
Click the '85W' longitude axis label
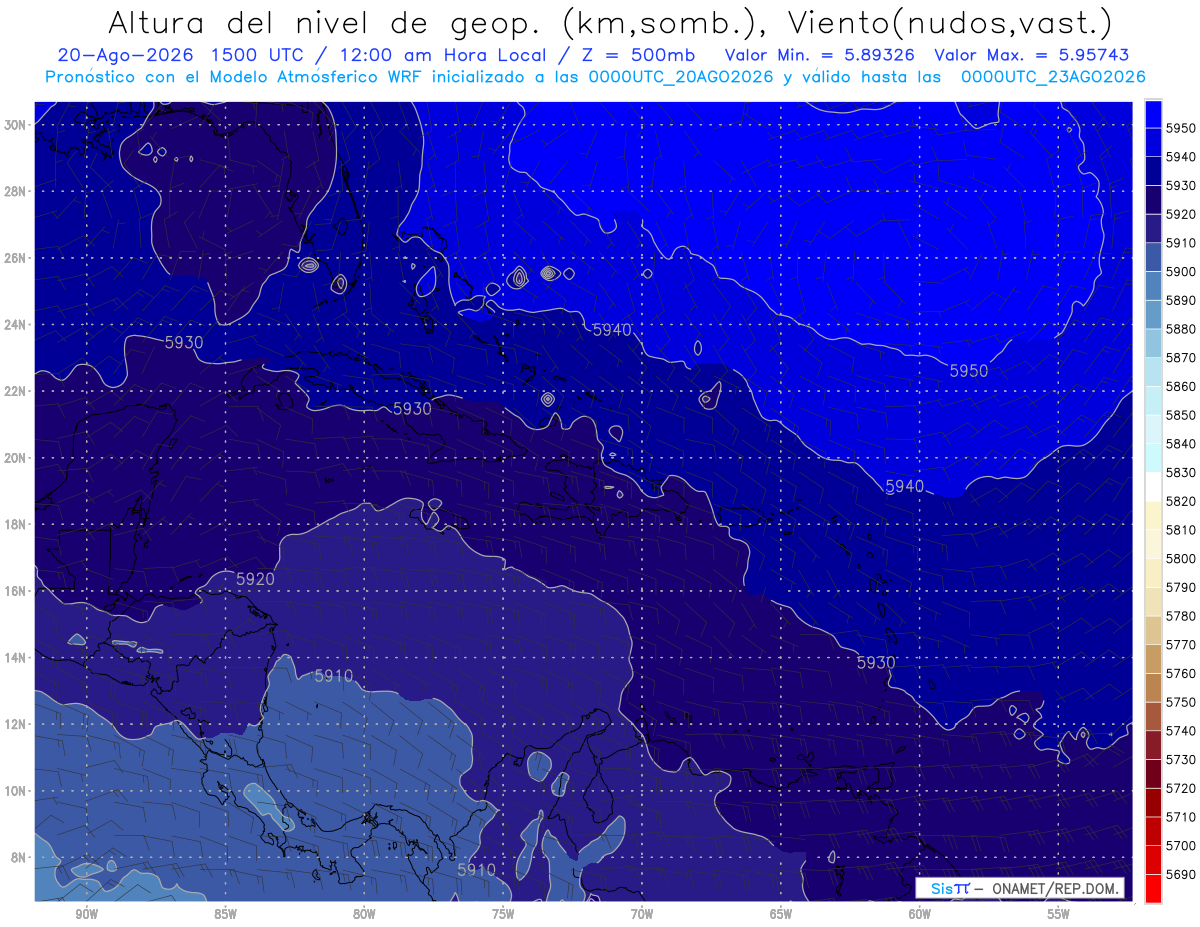click(225, 914)
